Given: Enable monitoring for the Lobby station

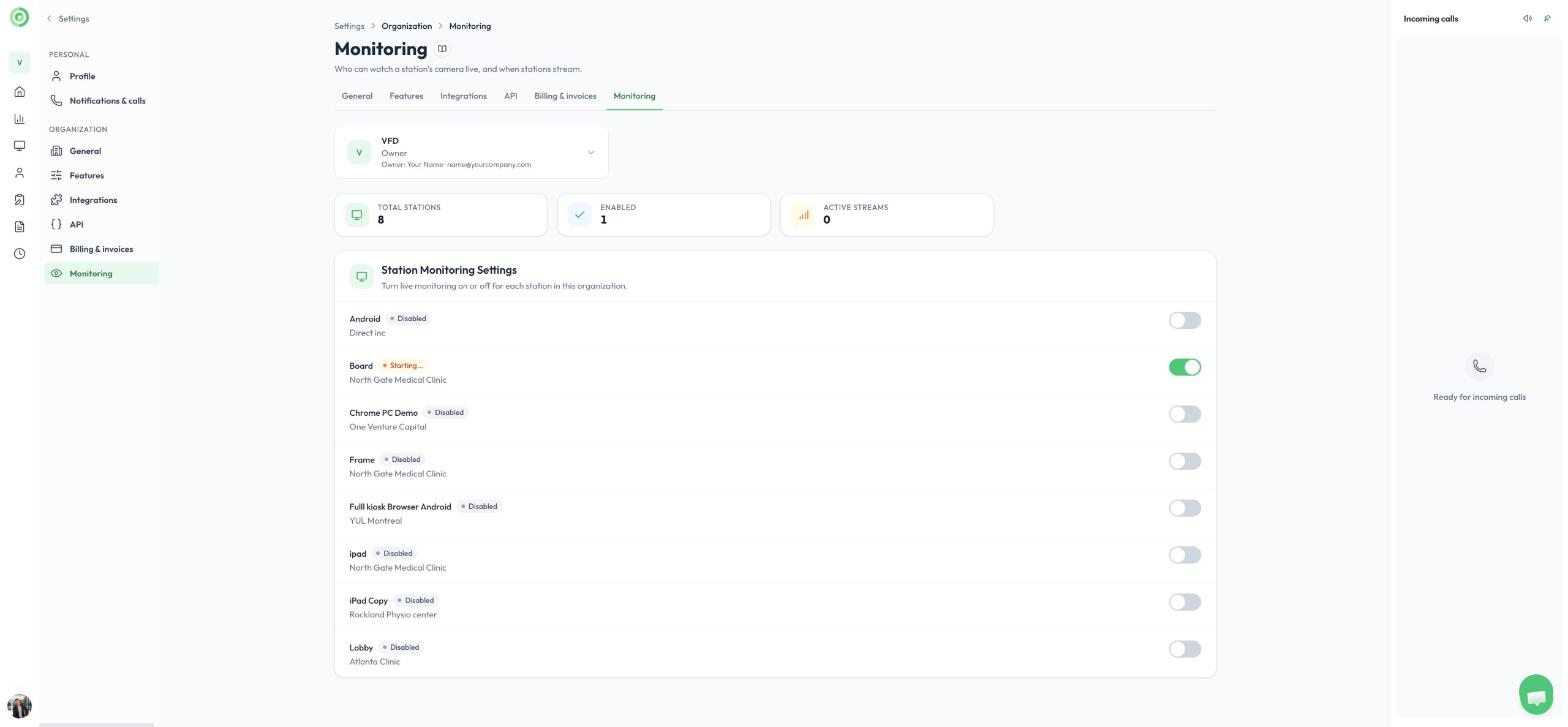Looking at the screenshot, I should pyautogui.click(x=1185, y=649).
